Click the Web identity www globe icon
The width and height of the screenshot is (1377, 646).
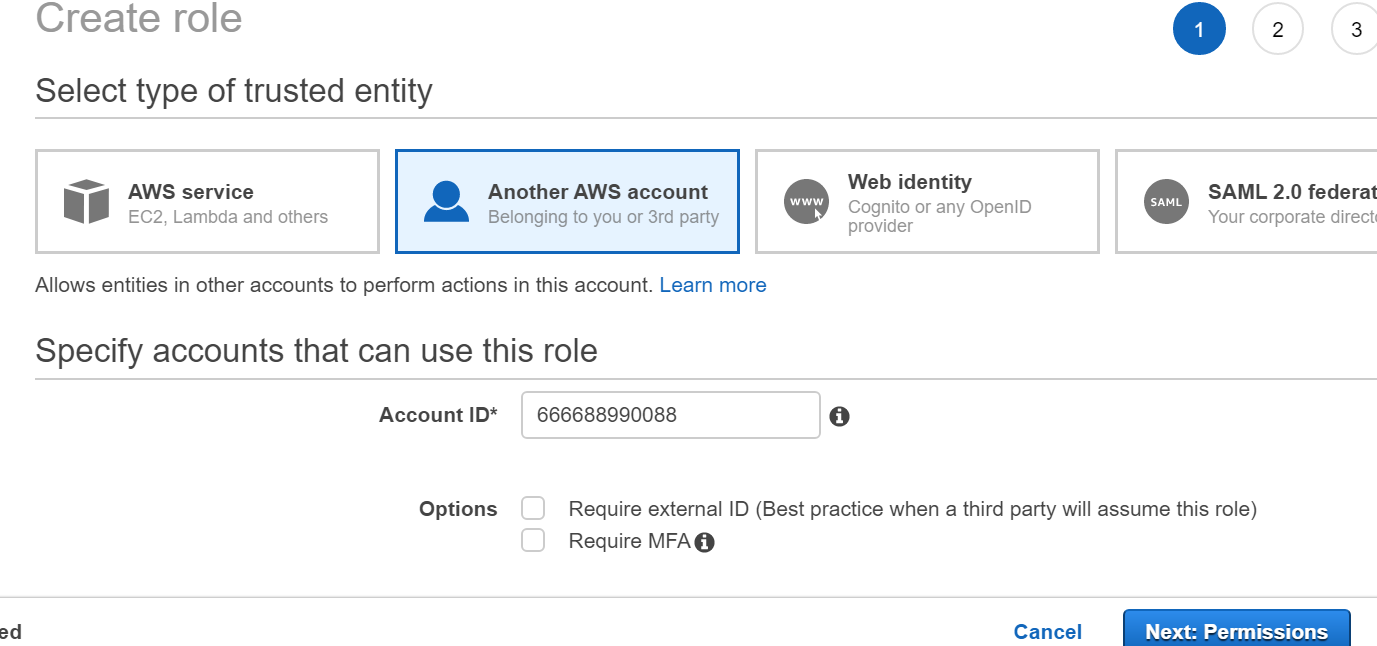[806, 202]
